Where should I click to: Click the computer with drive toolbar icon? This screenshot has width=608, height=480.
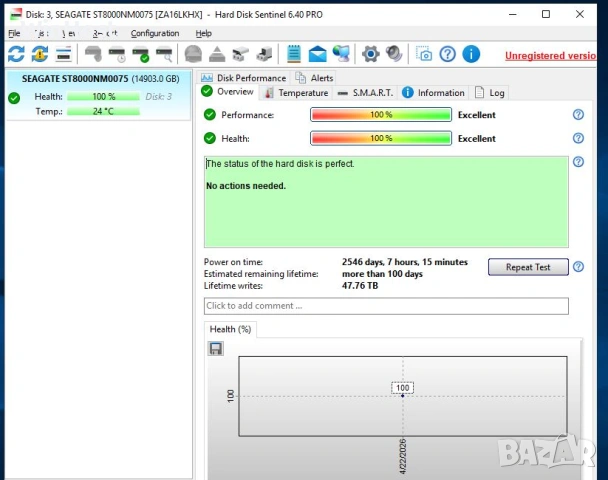[264, 54]
